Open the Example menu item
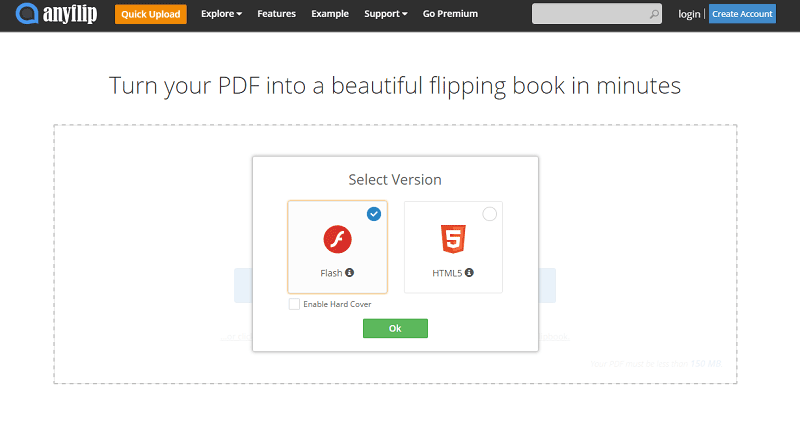Viewport: 800px width, 424px height. [330, 14]
